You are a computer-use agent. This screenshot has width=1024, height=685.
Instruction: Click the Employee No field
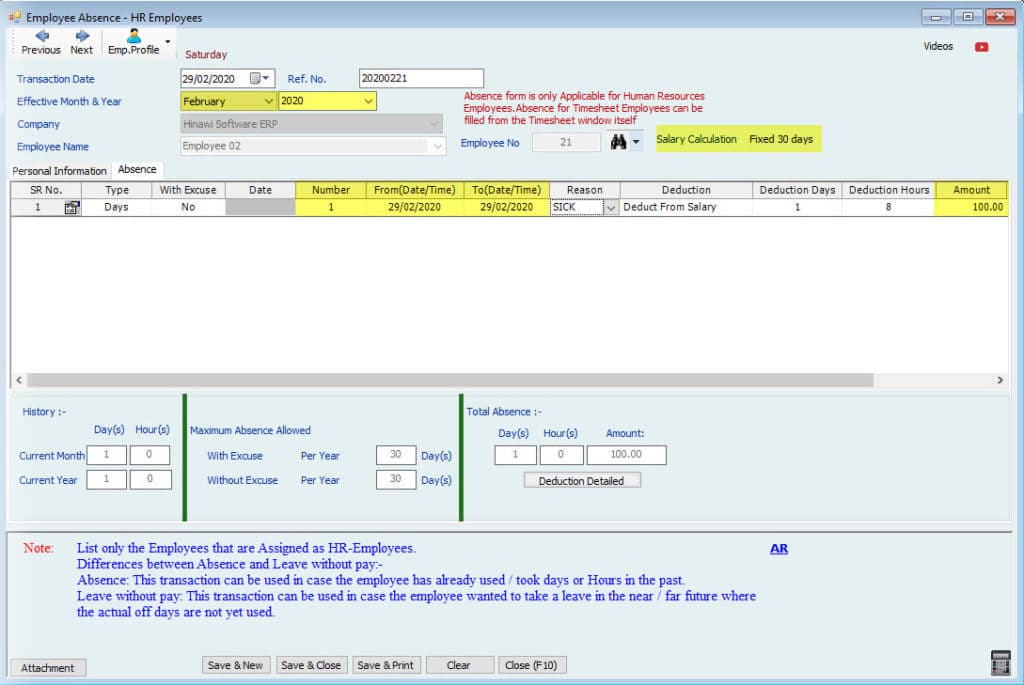click(x=566, y=142)
